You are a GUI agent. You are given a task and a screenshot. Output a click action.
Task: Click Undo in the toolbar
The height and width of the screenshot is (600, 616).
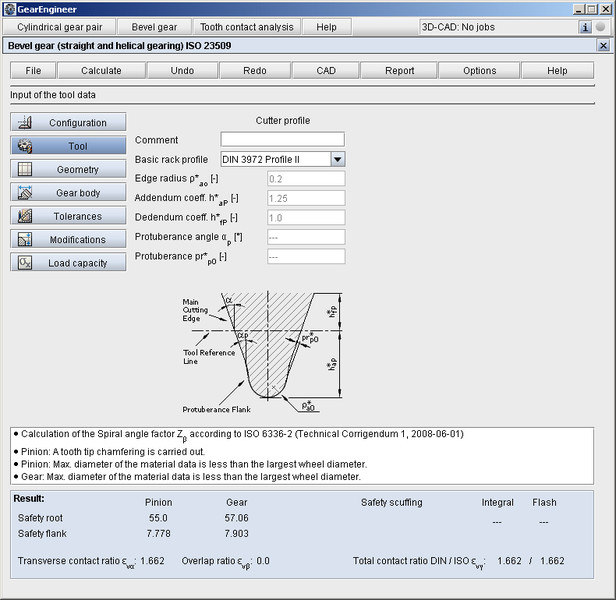pos(182,71)
